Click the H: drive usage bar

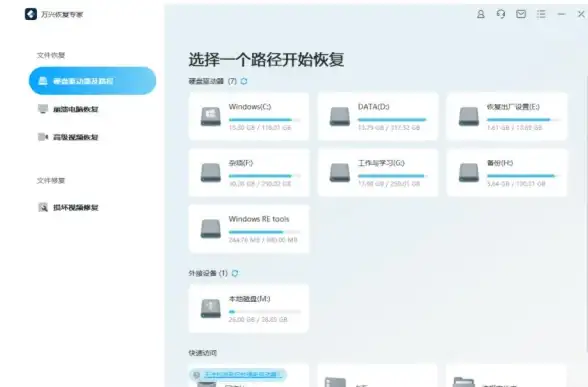[x=523, y=176]
